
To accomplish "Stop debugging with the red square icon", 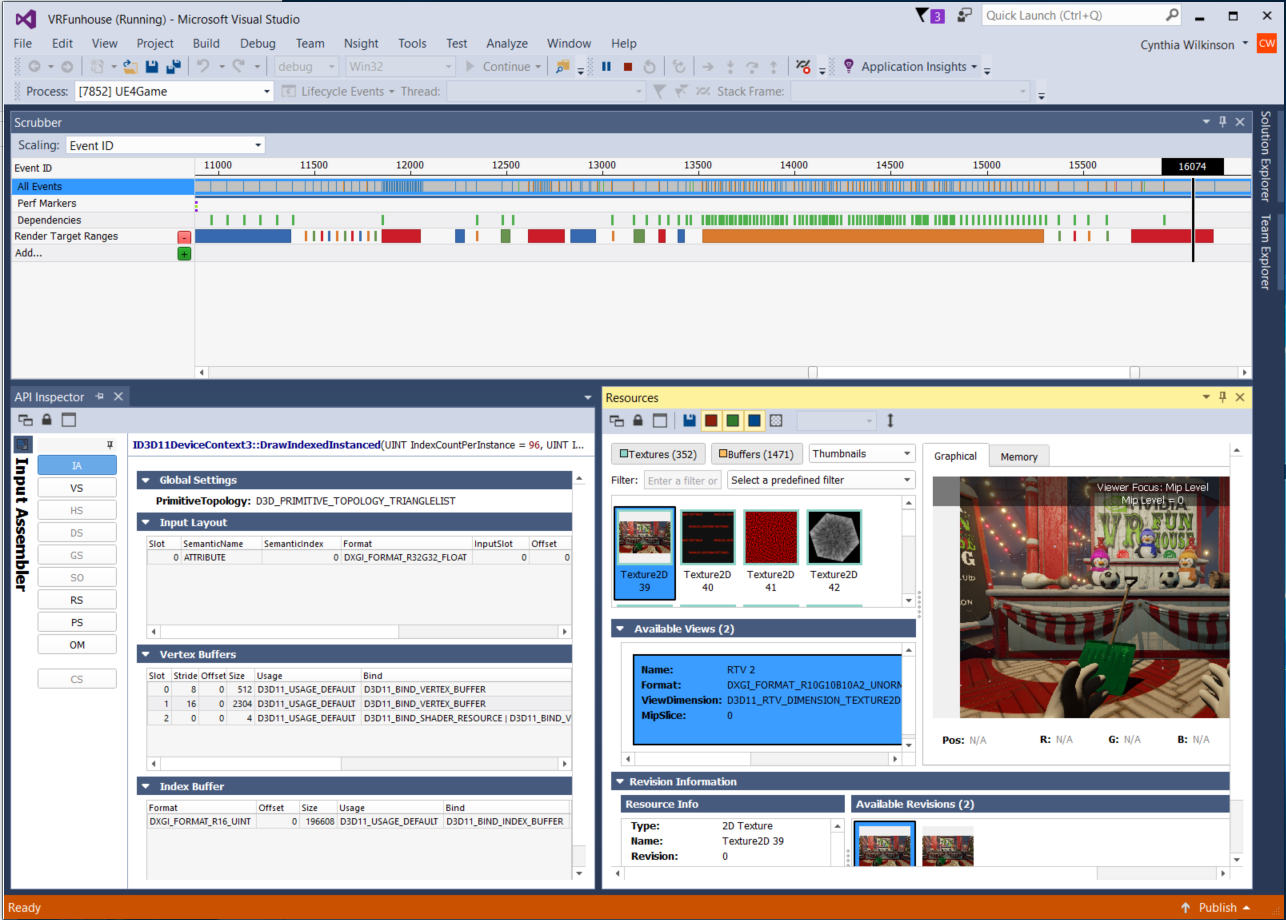I will pyautogui.click(x=628, y=67).
